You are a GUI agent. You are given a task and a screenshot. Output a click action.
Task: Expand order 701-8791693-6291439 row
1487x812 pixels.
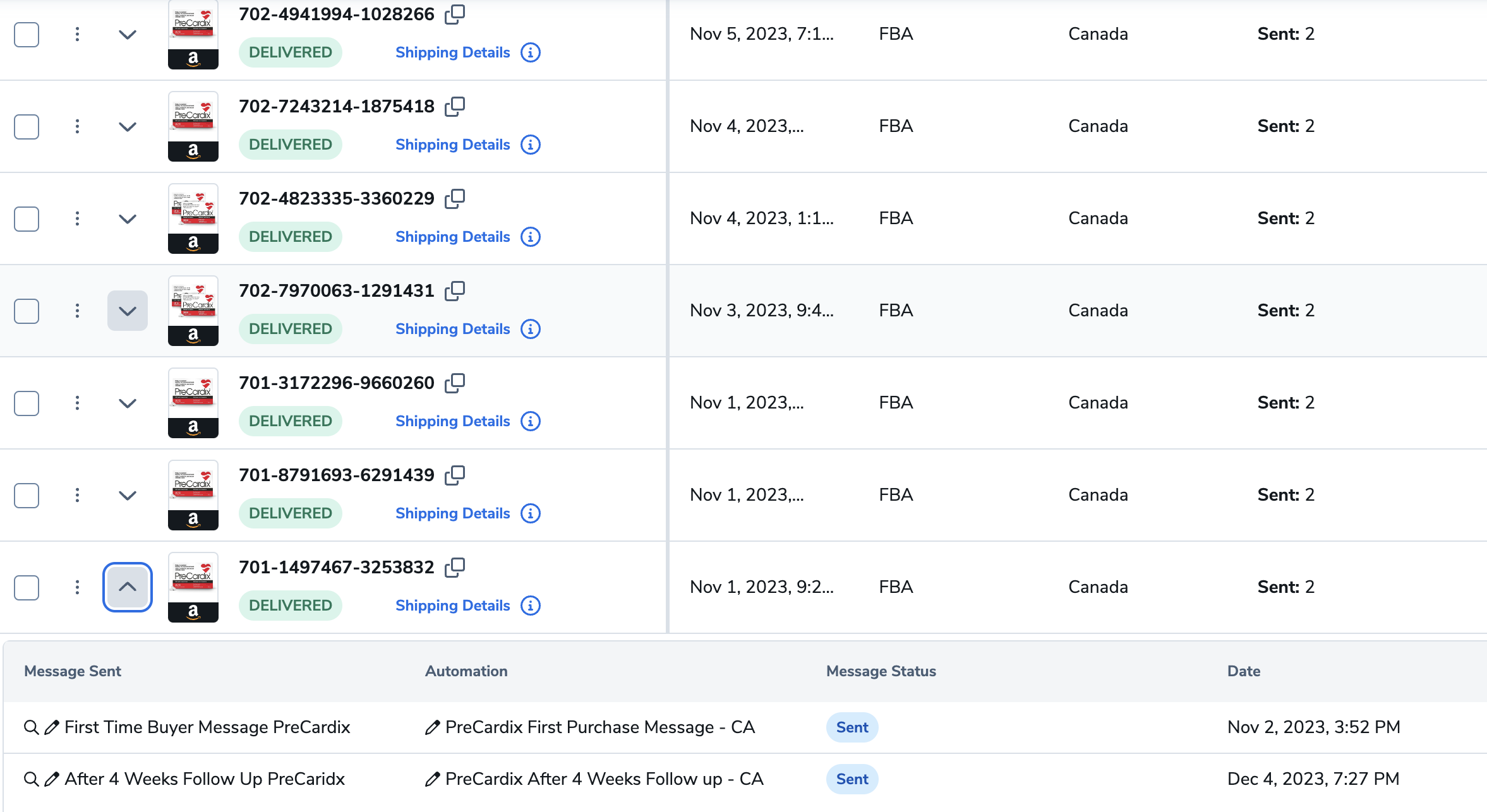128,495
